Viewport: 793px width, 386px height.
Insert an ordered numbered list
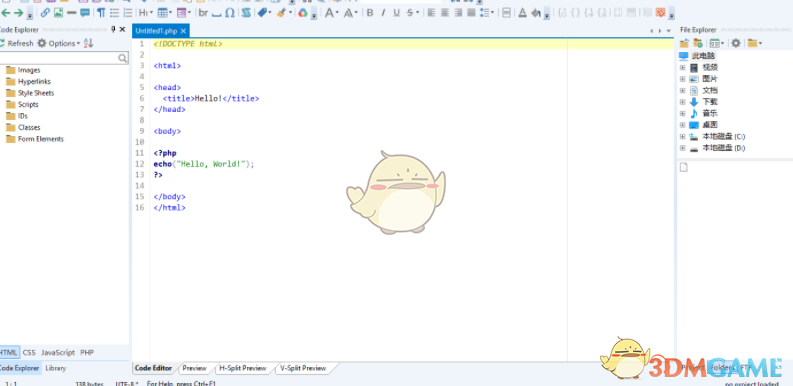127,13
